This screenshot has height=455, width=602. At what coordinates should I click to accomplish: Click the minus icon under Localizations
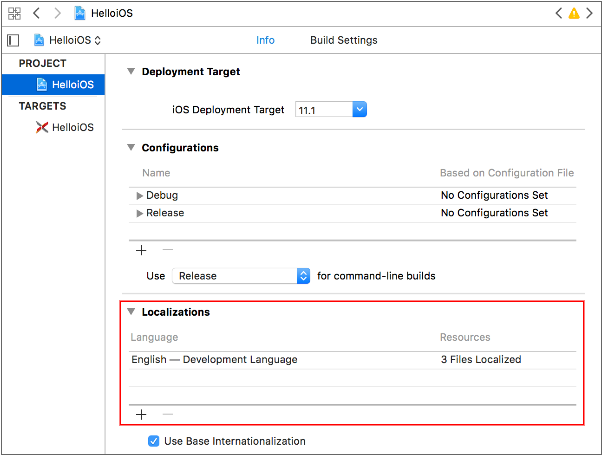(167, 414)
